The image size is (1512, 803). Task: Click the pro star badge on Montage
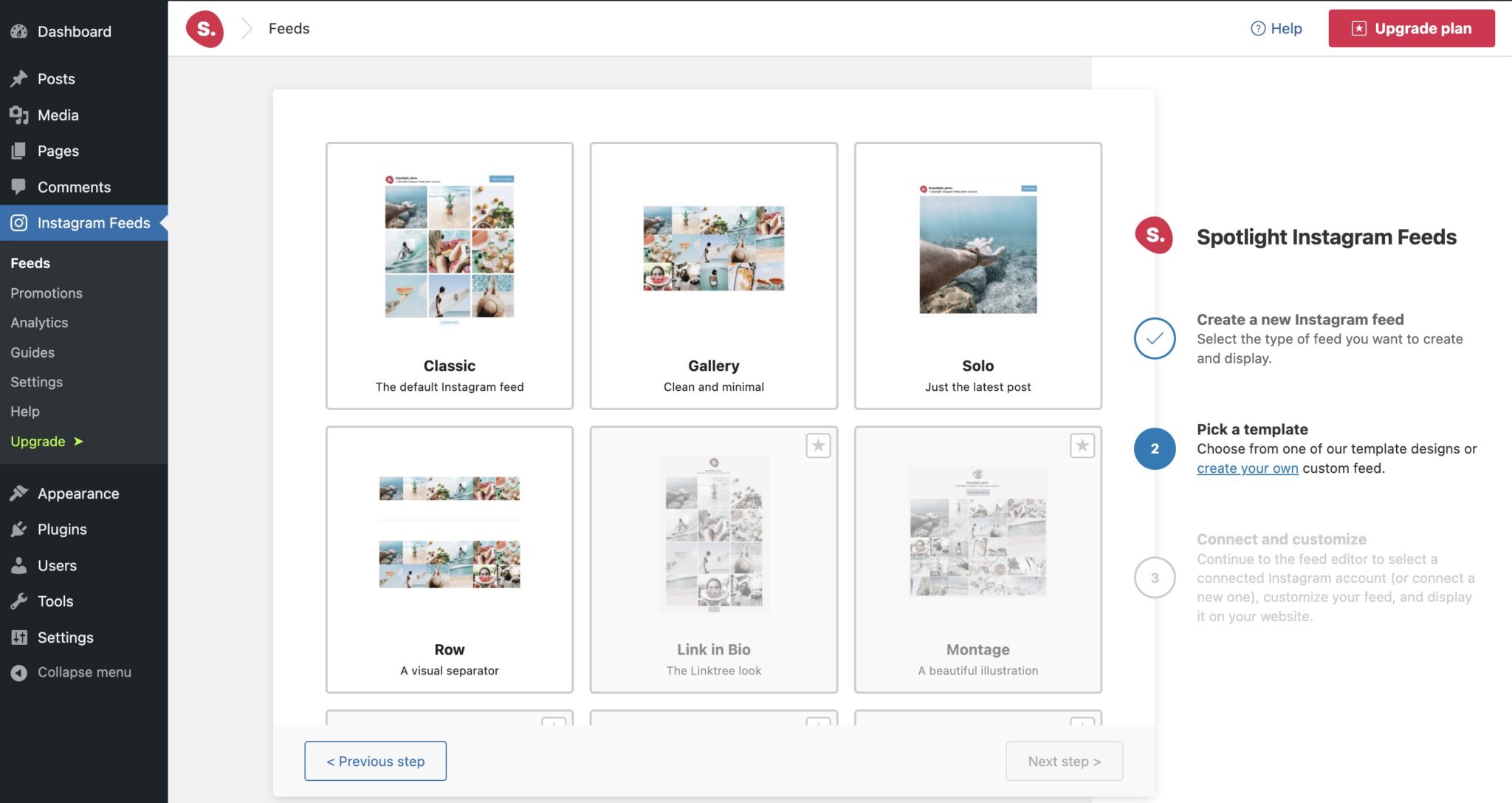click(1082, 445)
